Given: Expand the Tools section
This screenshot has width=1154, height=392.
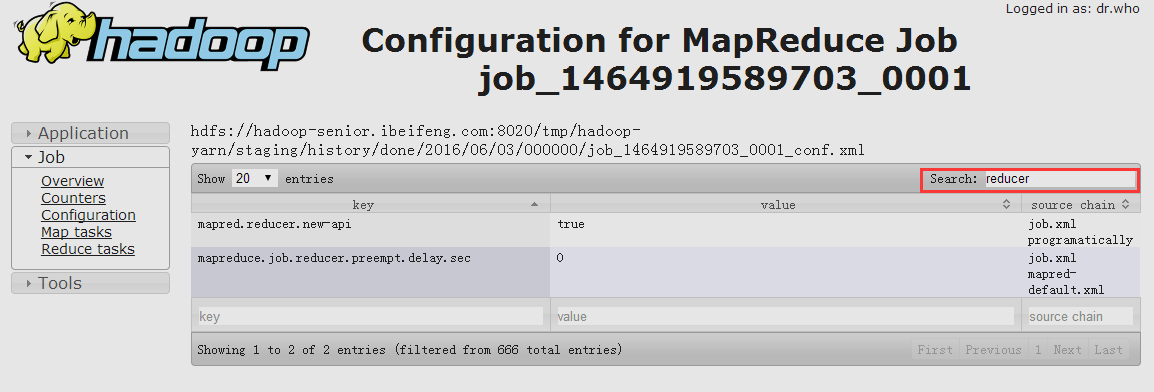Looking at the screenshot, I should [91, 283].
